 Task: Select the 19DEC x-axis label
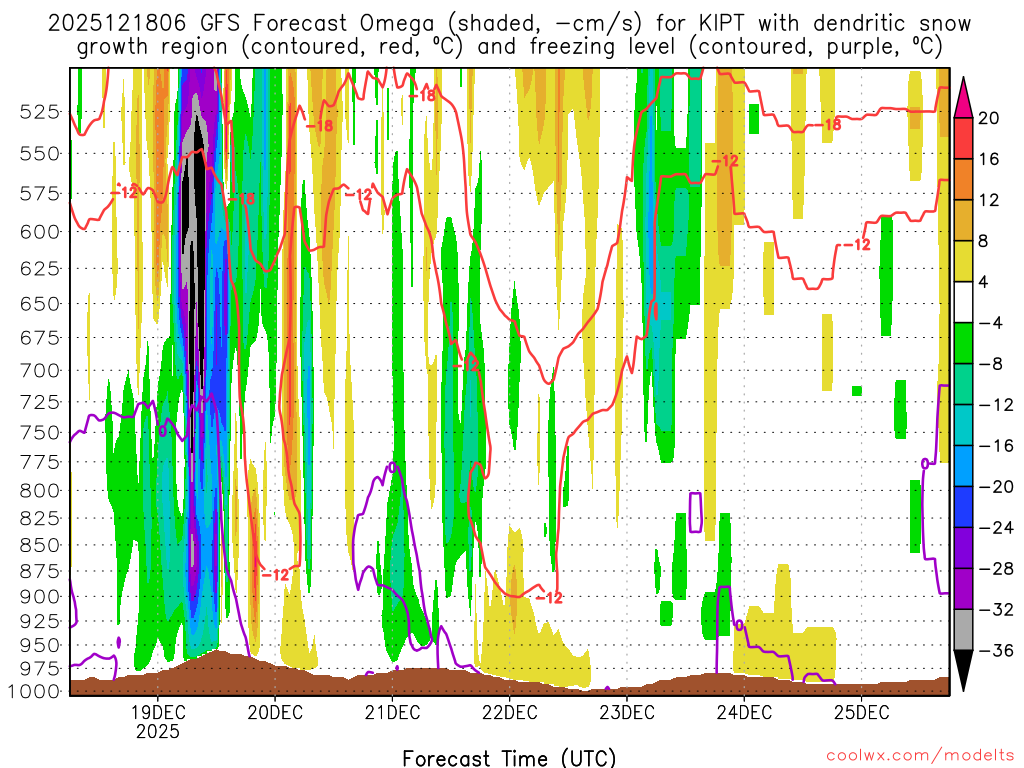tap(157, 712)
